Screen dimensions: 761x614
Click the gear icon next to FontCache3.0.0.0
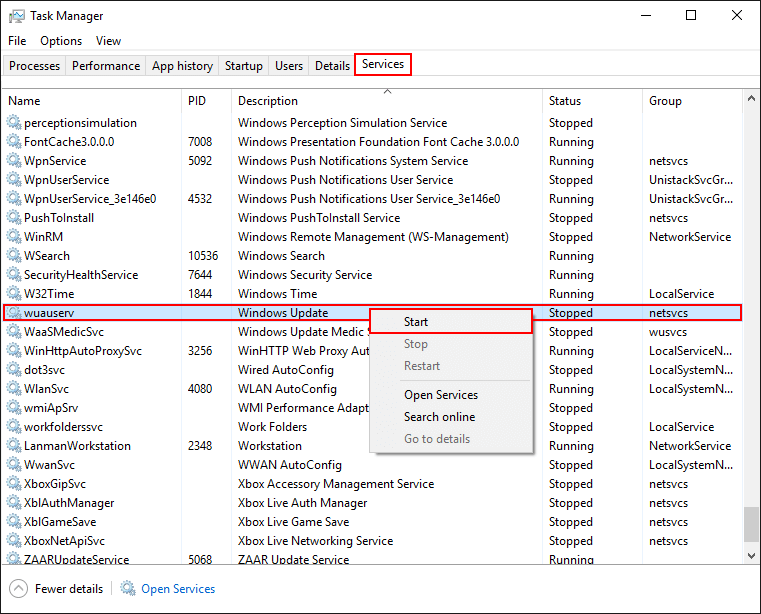(x=14, y=141)
